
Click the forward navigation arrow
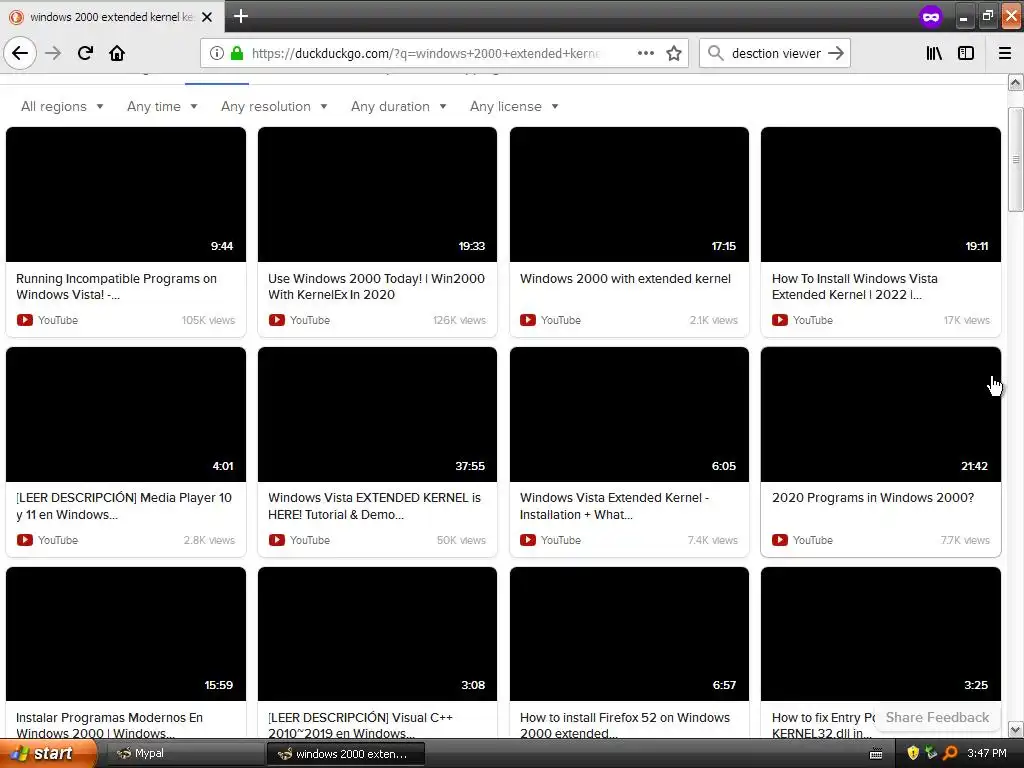(x=53, y=53)
